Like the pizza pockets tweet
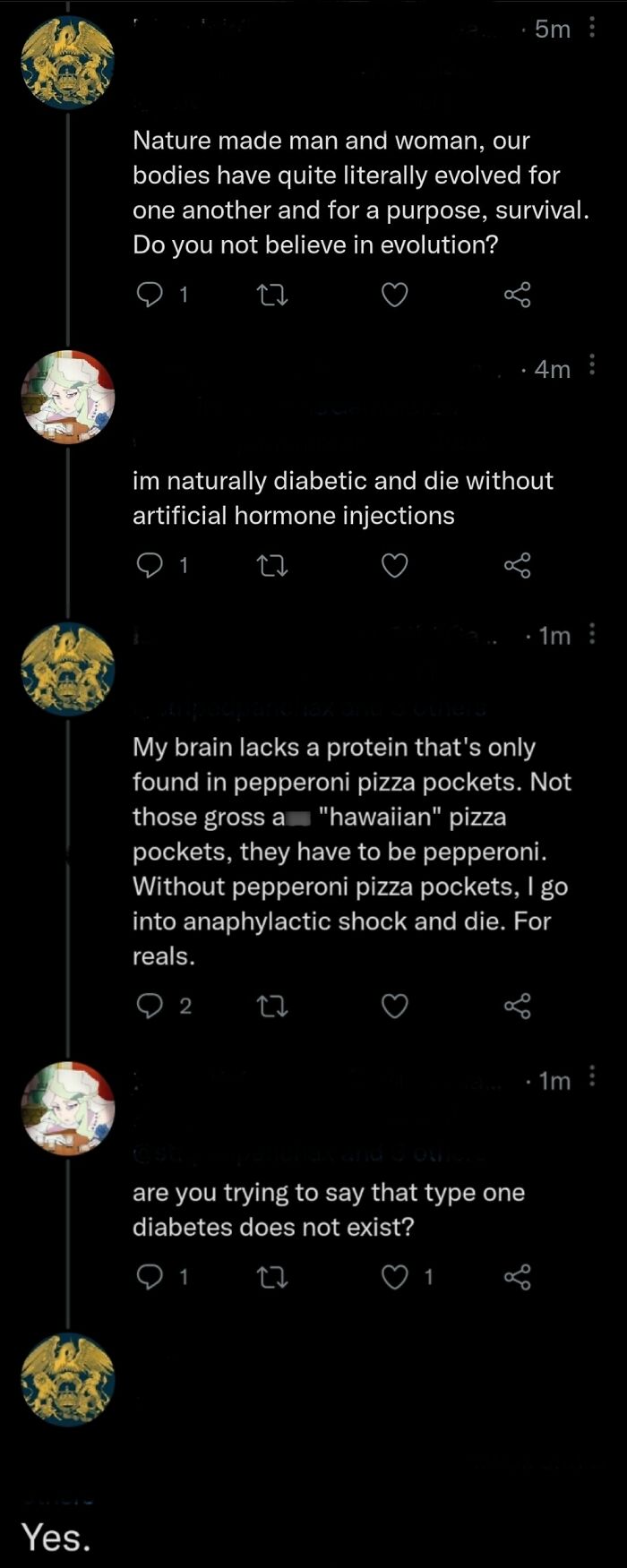 point(394,1005)
